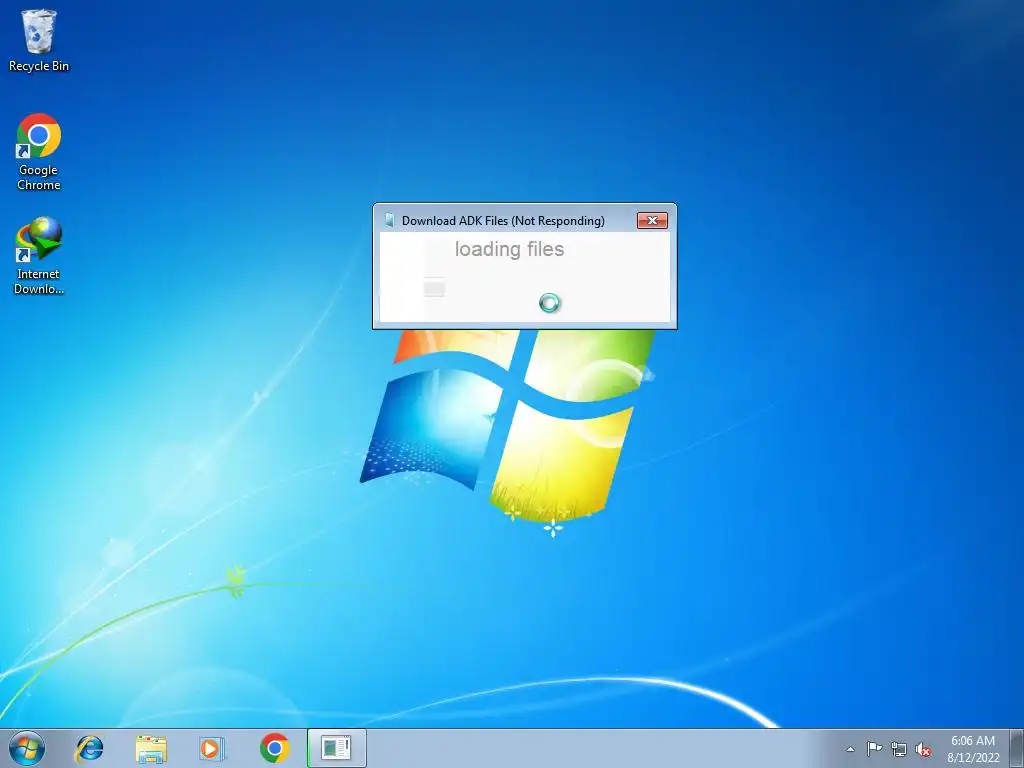This screenshot has width=1024, height=768.
Task: Show hidden system tray icons
Action: tap(850, 749)
